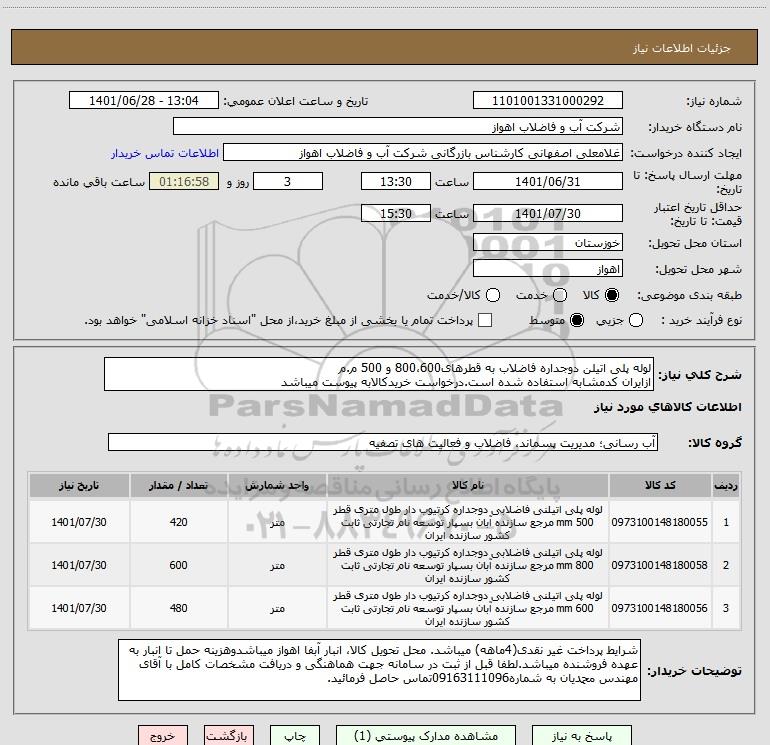Click product code 0973100148180058
Image resolution: width=770 pixels, height=745 pixels.
pos(660,565)
